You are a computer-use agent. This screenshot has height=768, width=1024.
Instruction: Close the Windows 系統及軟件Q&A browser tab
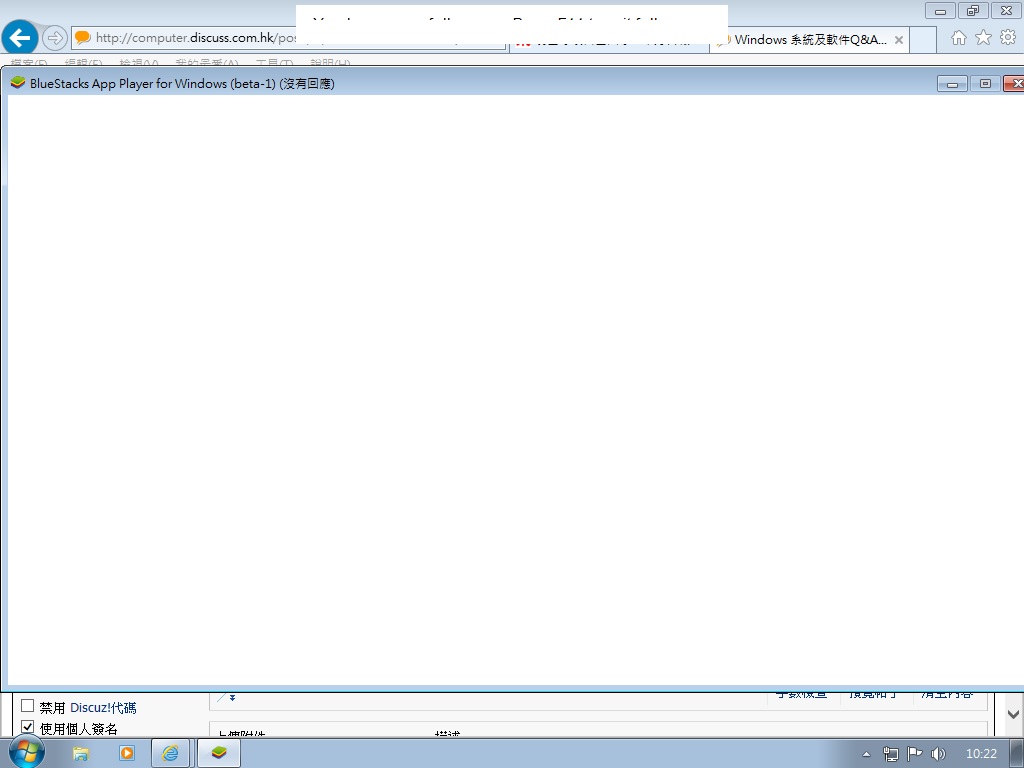pos(899,40)
